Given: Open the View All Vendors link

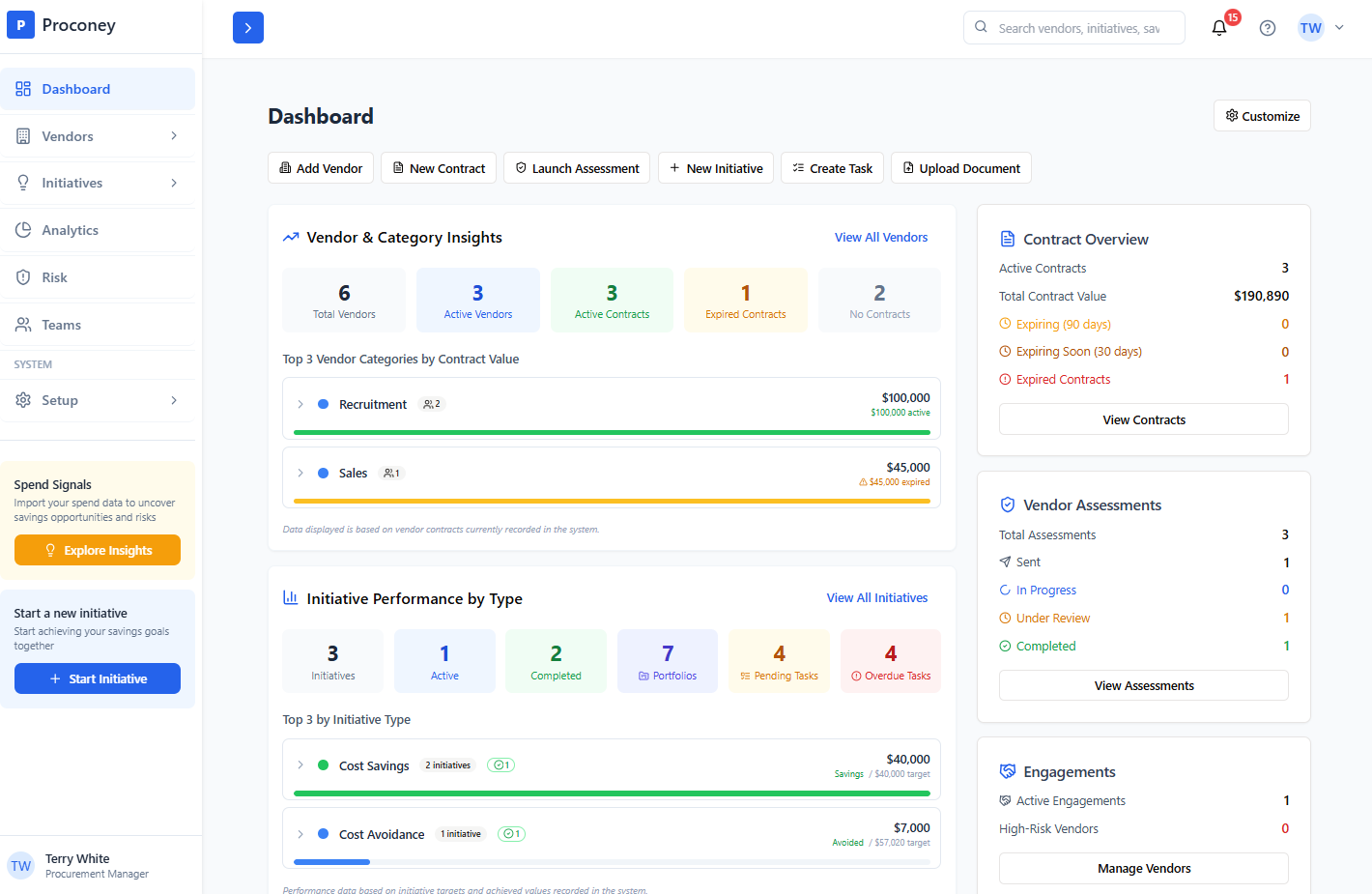Looking at the screenshot, I should coord(880,237).
